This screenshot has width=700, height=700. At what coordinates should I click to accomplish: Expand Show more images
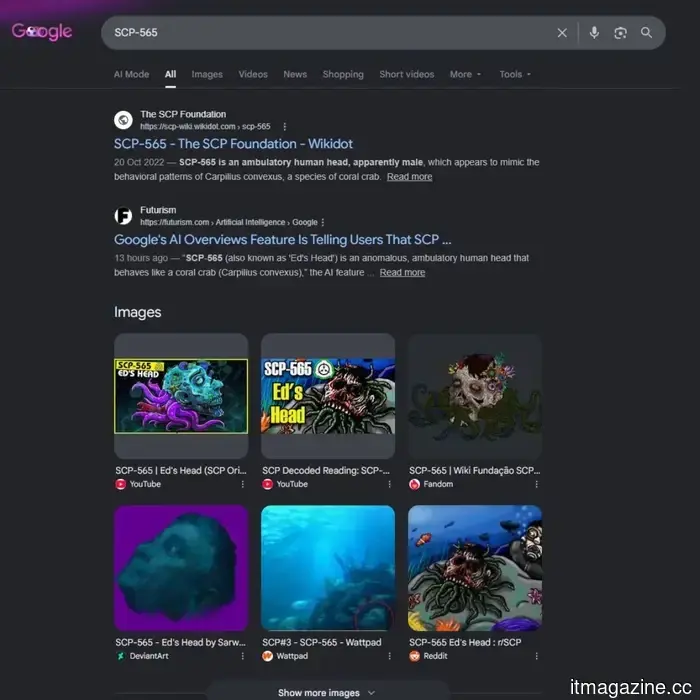click(x=326, y=692)
